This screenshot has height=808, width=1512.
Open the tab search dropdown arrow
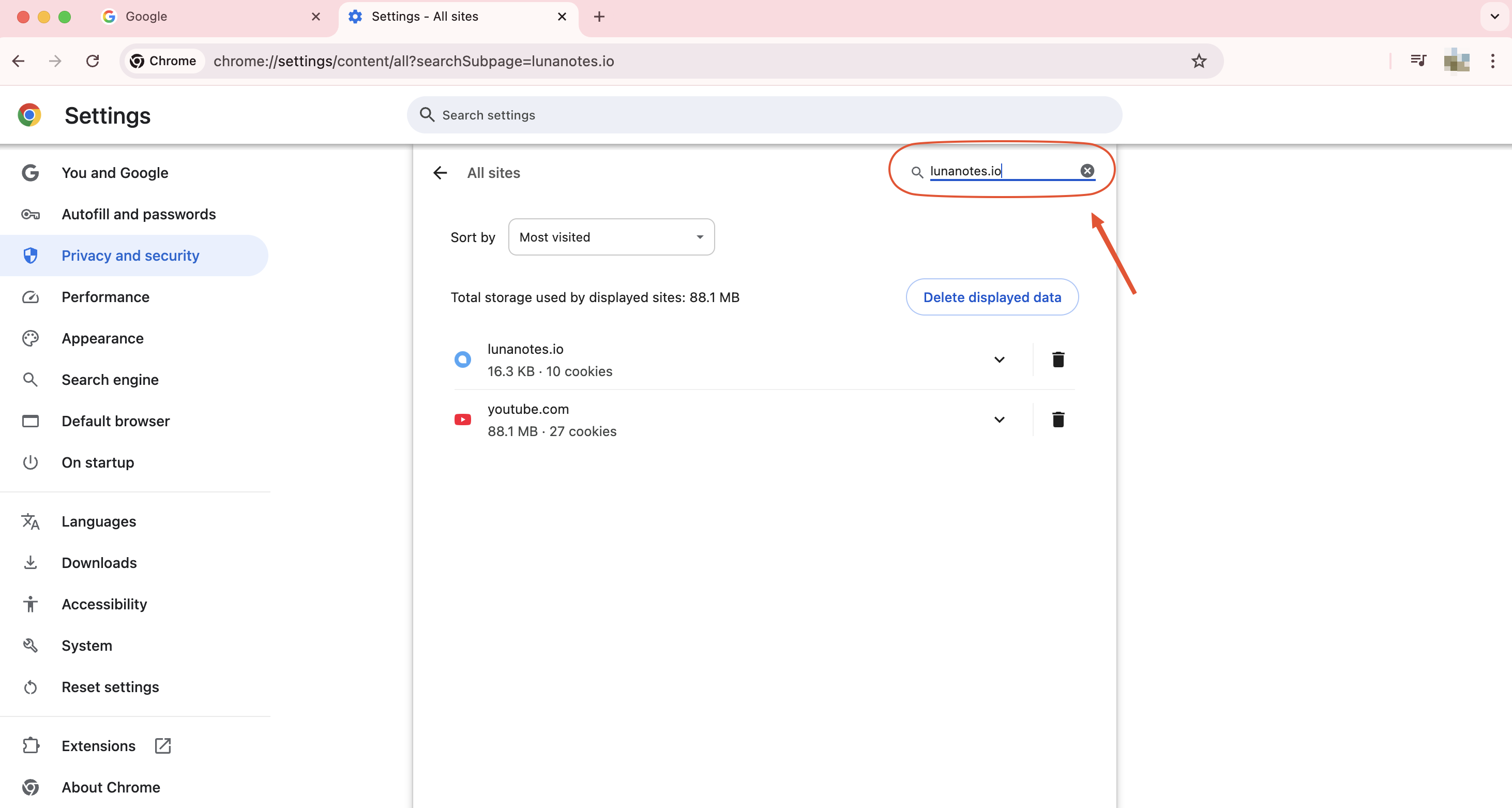(x=1494, y=17)
